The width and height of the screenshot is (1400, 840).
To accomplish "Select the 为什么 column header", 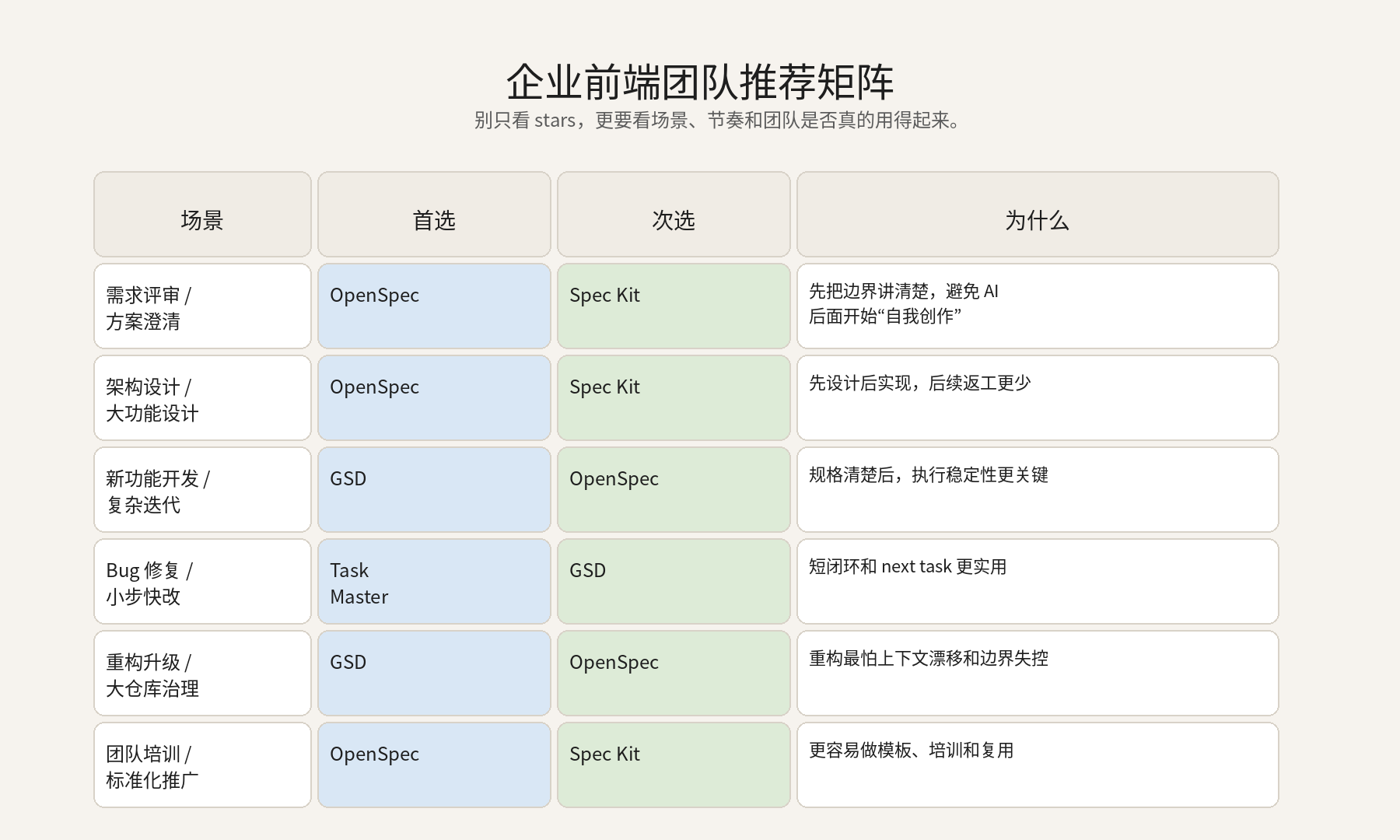I will 1038,214.
